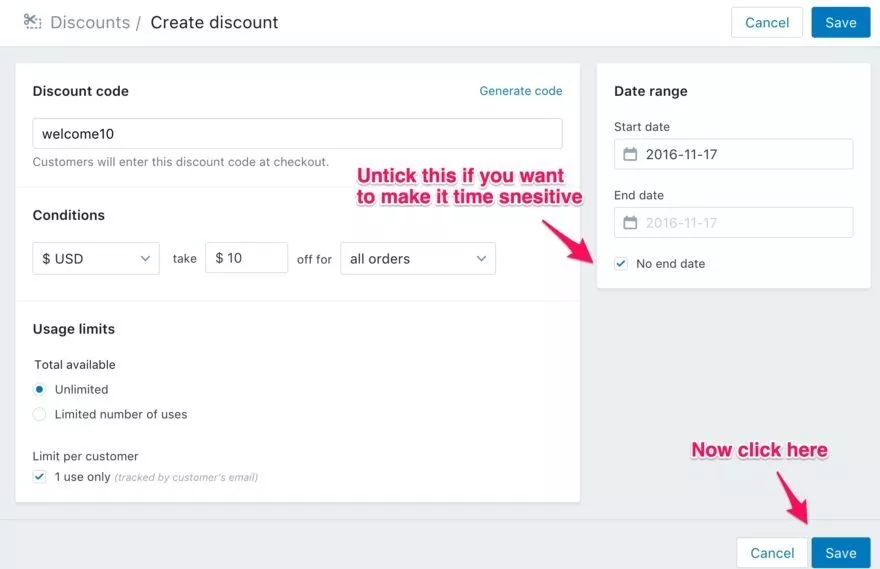This screenshot has height=569, width=880.
Task: Click the $ 10 amount input field
Action: tap(247, 258)
